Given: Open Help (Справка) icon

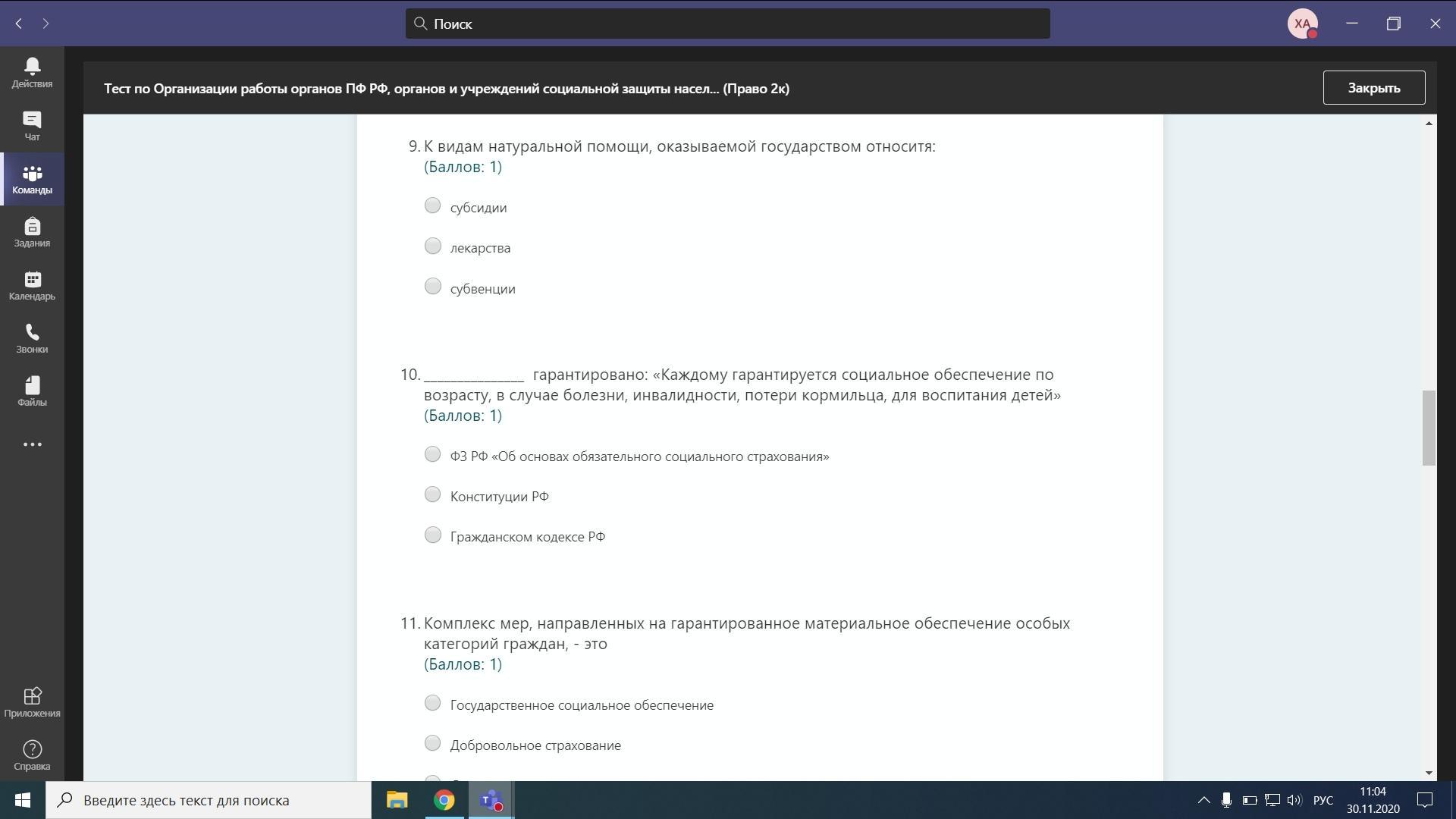Looking at the screenshot, I should 32,755.
